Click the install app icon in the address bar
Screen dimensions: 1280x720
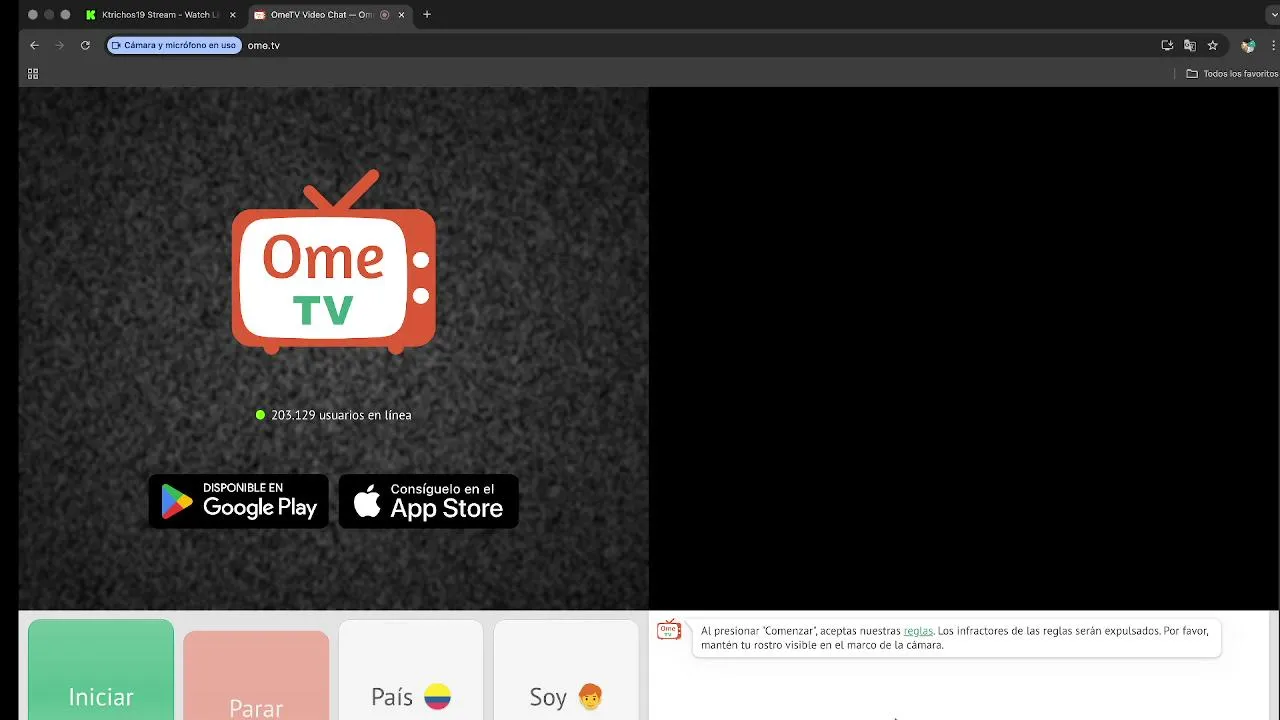click(1167, 45)
